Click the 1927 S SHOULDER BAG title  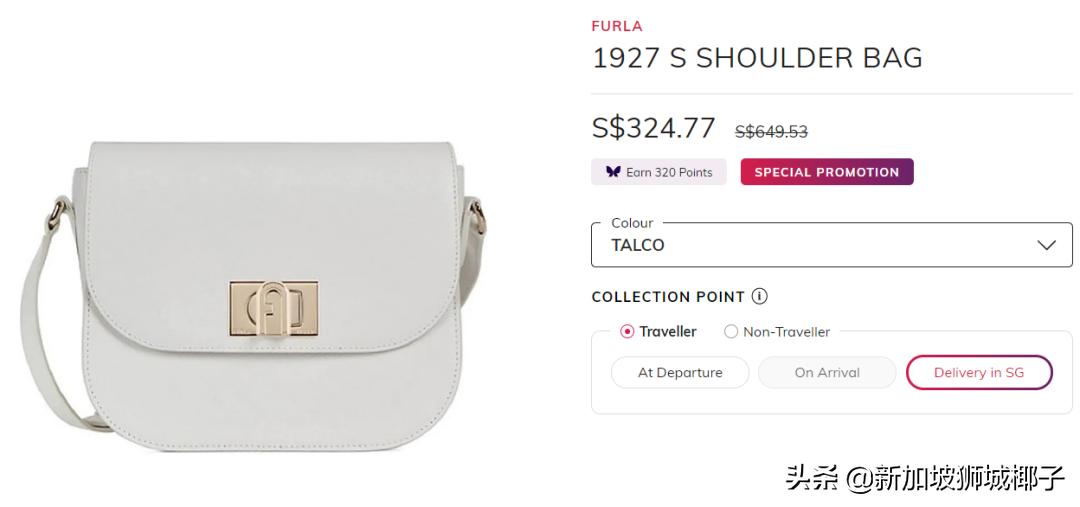(757, 58)
